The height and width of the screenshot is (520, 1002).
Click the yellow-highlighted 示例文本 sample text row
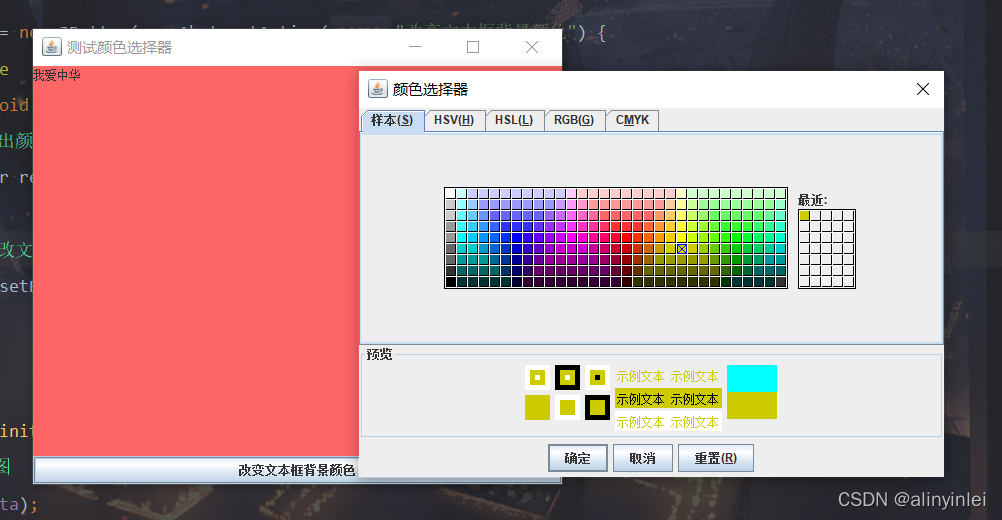(x=668, y=399)
